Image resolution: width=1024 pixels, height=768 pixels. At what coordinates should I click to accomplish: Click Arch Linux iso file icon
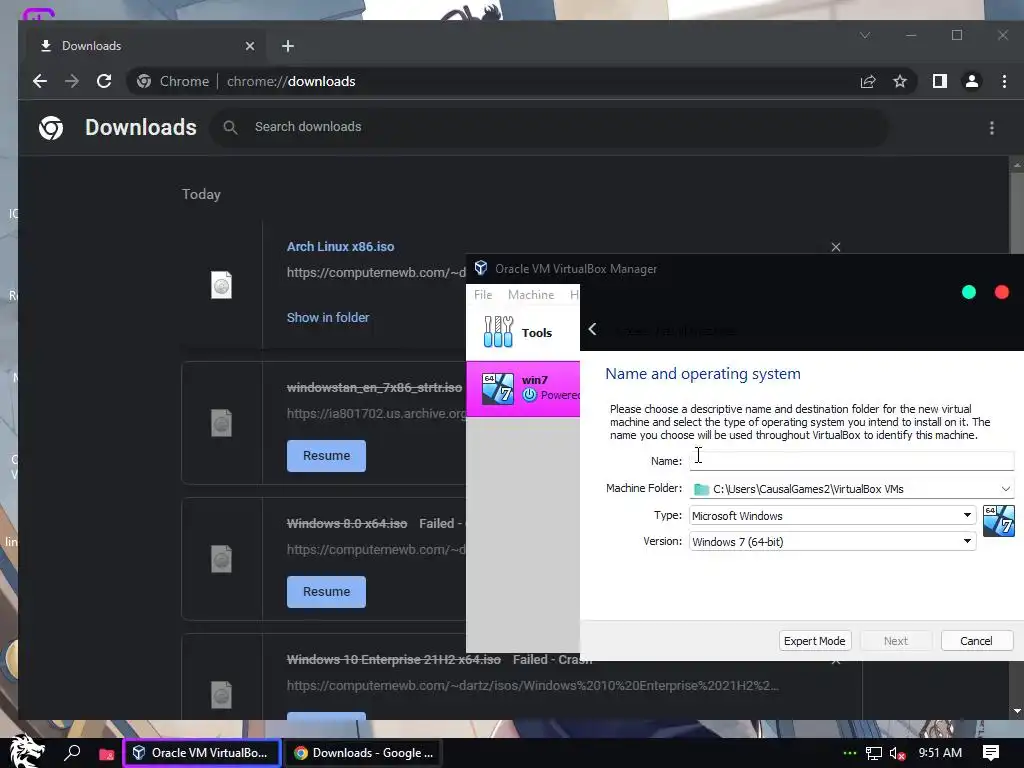(x=221, y=285)
